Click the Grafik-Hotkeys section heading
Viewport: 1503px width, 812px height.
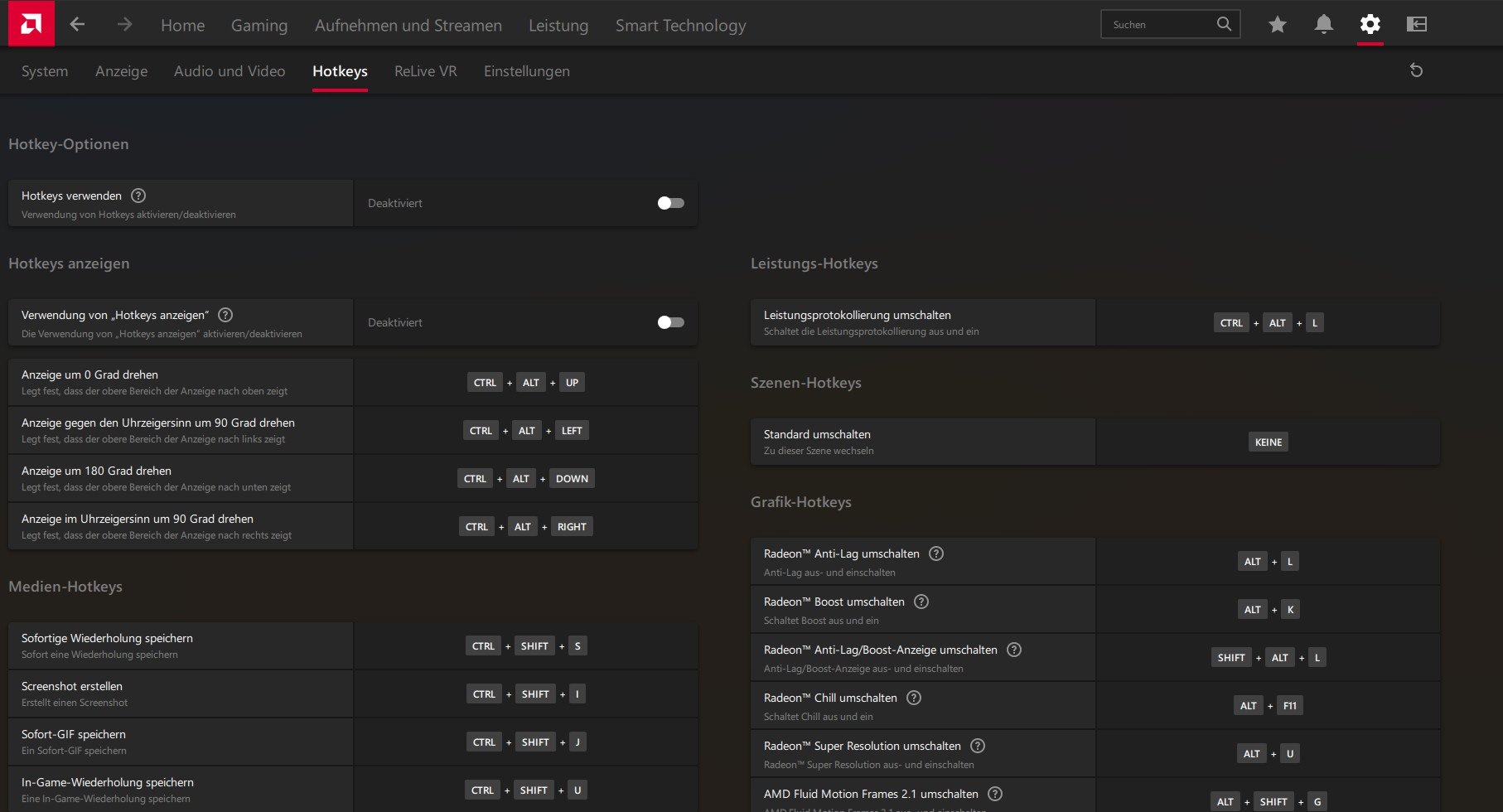(801, 502)
